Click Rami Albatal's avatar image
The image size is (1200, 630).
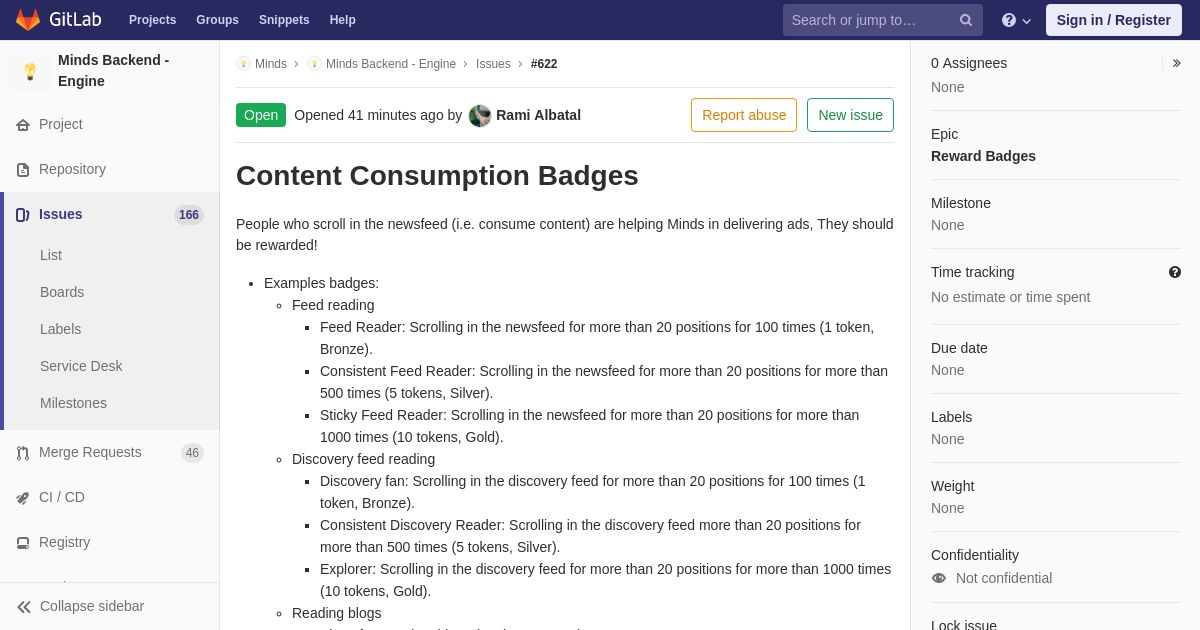480,115
